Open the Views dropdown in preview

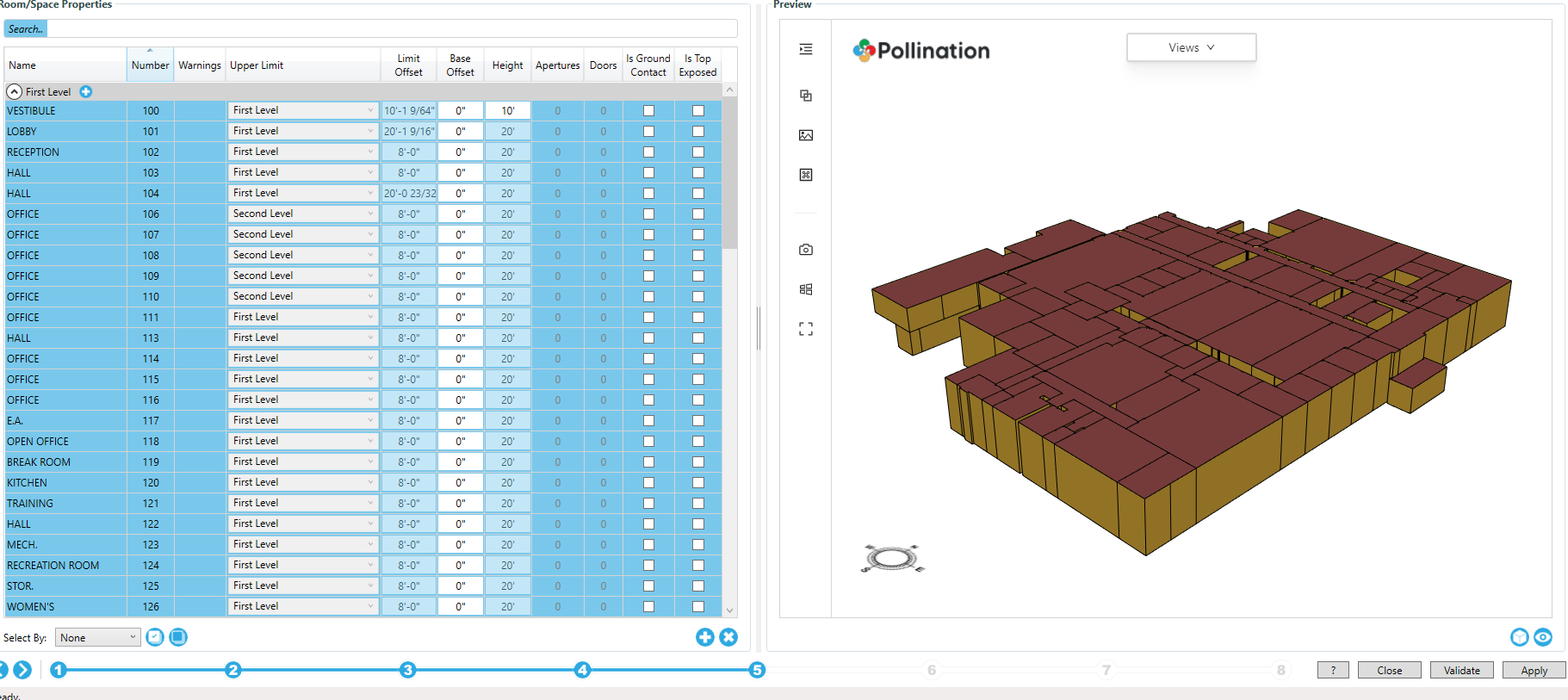[x=1192, y=47]
